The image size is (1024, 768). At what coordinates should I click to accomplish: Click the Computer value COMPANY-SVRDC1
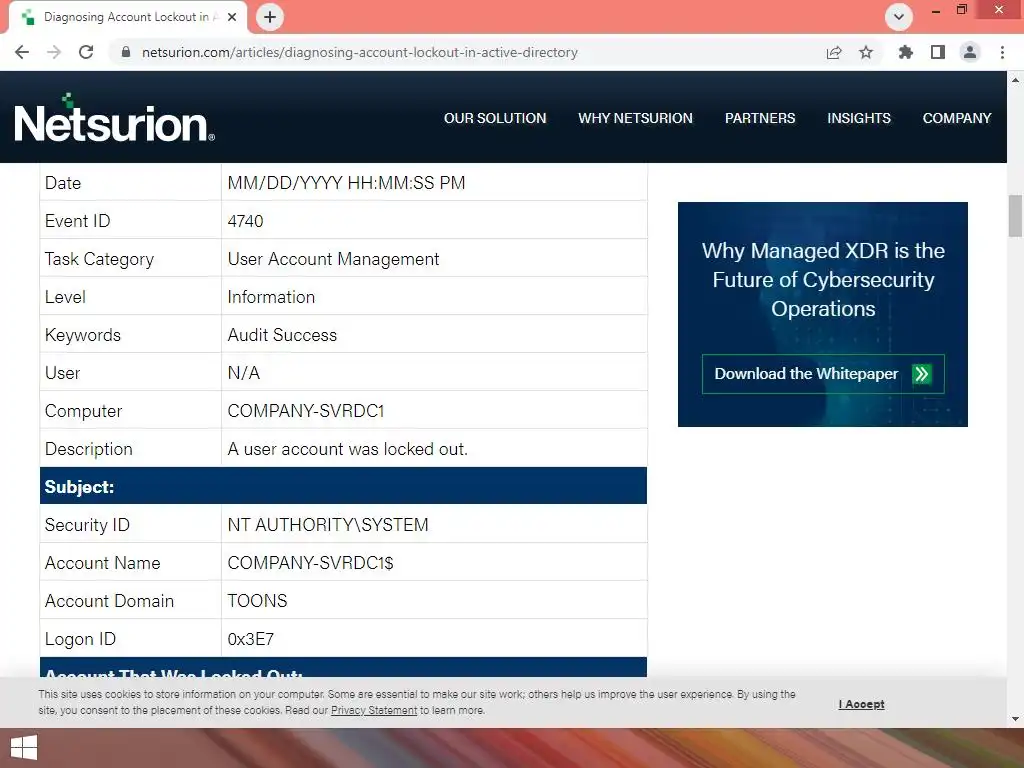tap(306, 411)
